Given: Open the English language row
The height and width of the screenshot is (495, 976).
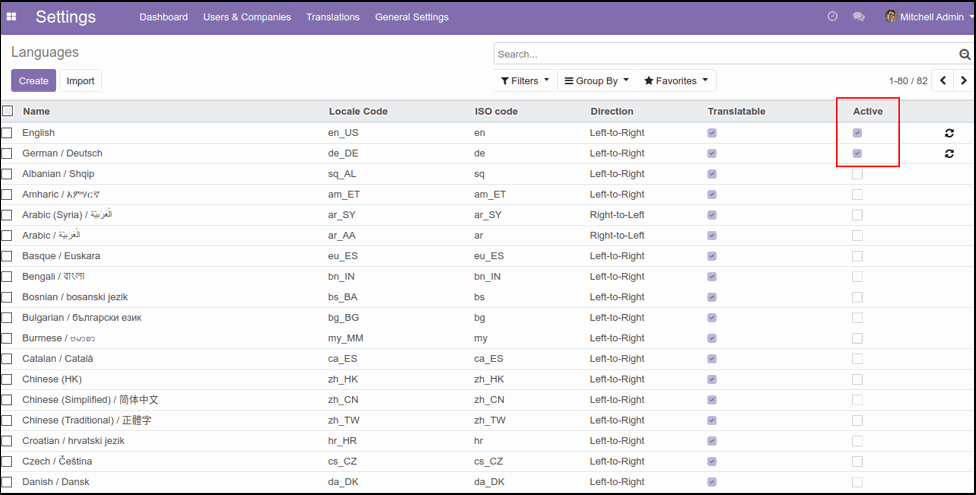Looking at the screenshot, I should pyautogui.click(x=488, y=133).
